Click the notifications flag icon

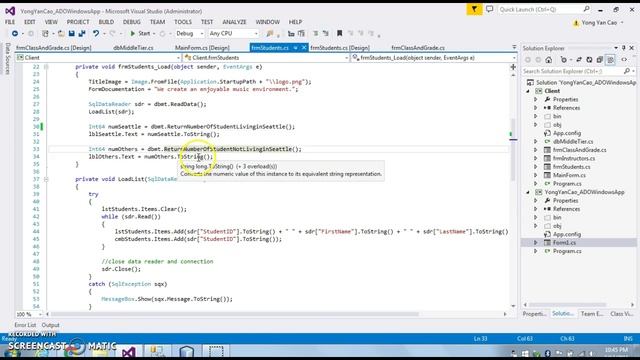[474, 9]
